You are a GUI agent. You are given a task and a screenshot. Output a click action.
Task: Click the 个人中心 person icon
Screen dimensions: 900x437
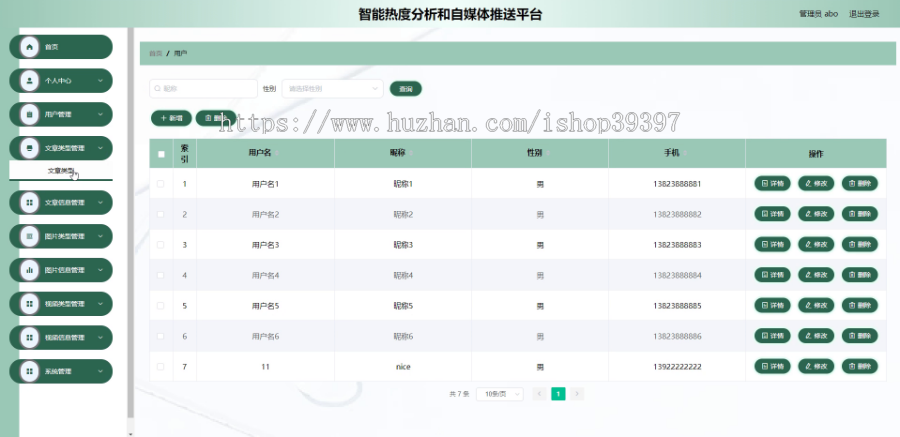click(x=29, y=81)
